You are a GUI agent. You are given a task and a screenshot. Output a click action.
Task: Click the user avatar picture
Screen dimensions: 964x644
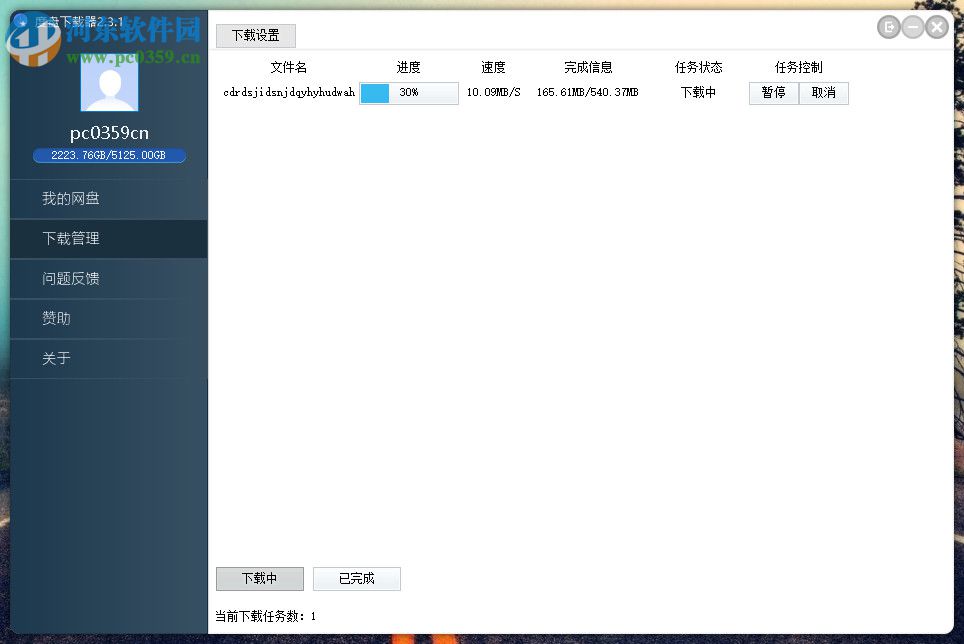point(109,87)
